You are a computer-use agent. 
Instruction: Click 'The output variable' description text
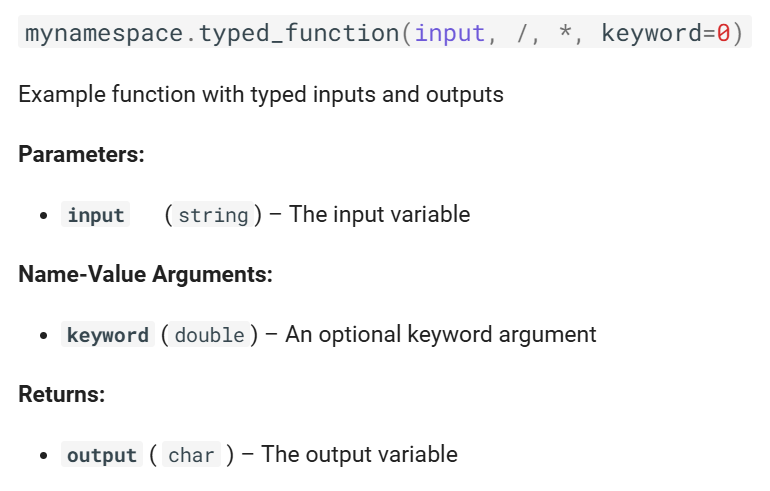click(359, 454)
